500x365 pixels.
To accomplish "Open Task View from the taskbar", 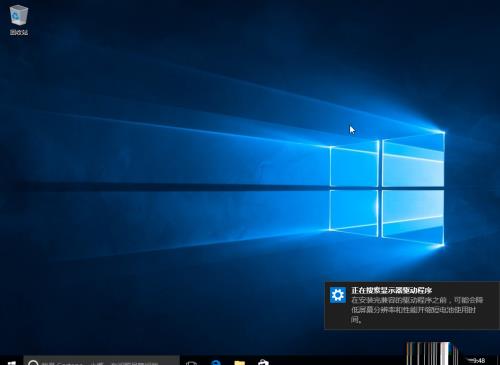I will (191, 362).
